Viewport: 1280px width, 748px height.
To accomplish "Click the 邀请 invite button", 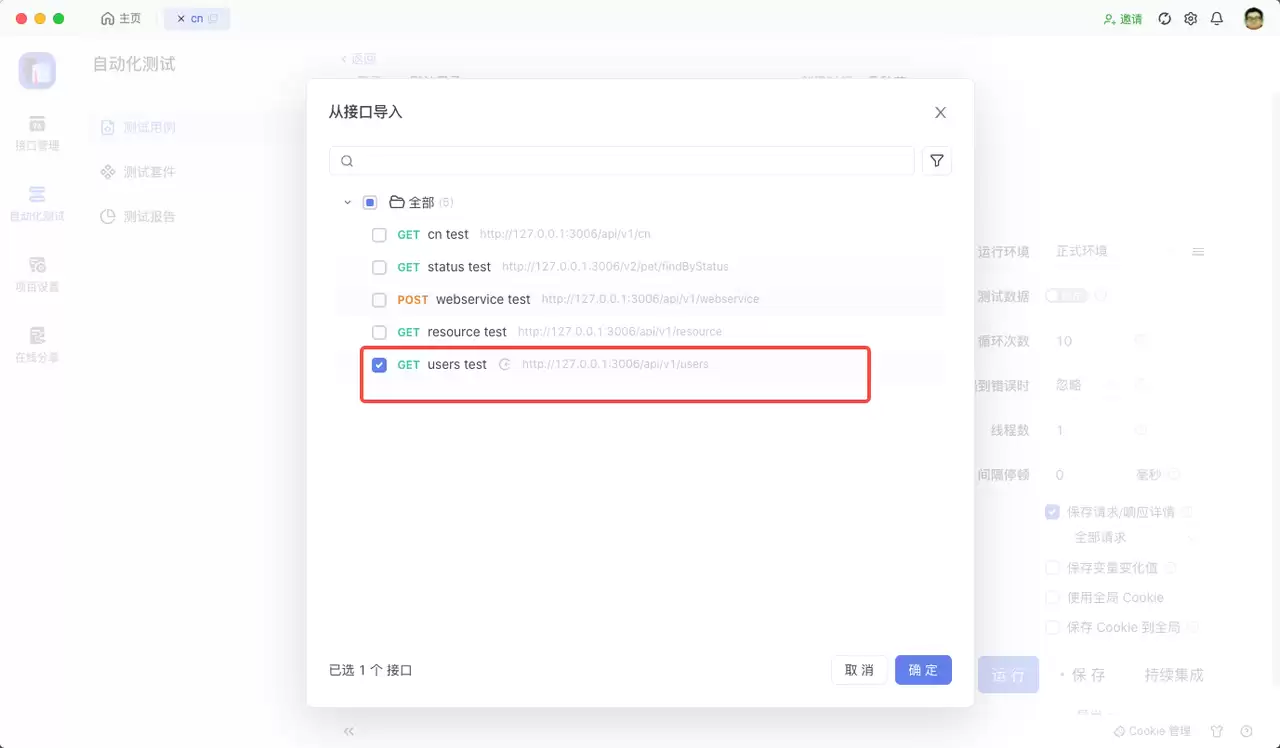I will coord(1123,19).
